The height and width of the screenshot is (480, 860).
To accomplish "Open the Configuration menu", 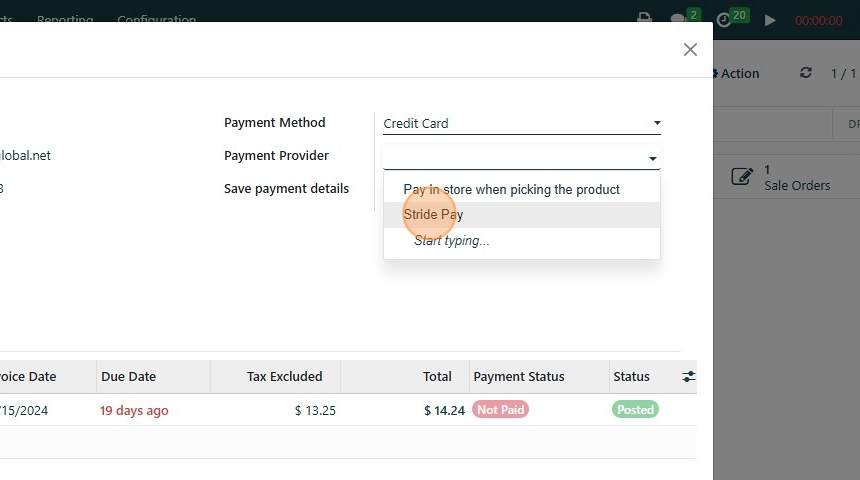I will (156, 20).
